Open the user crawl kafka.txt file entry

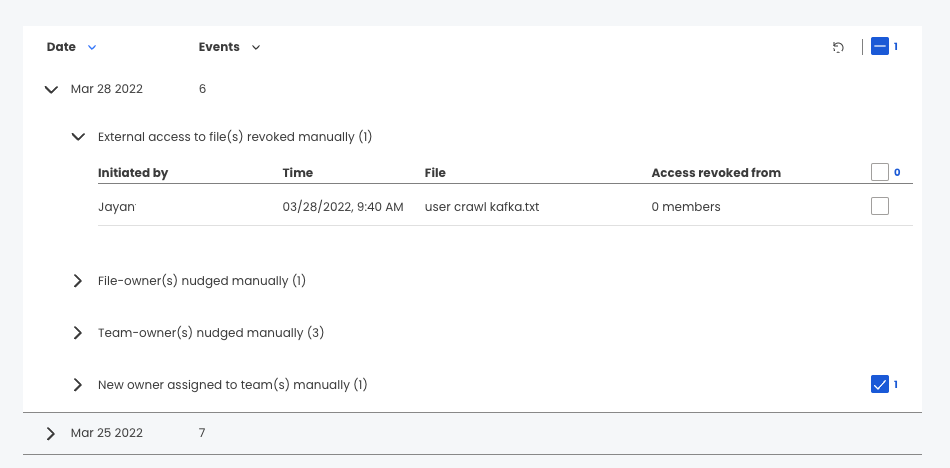click(x=482, y=207)
